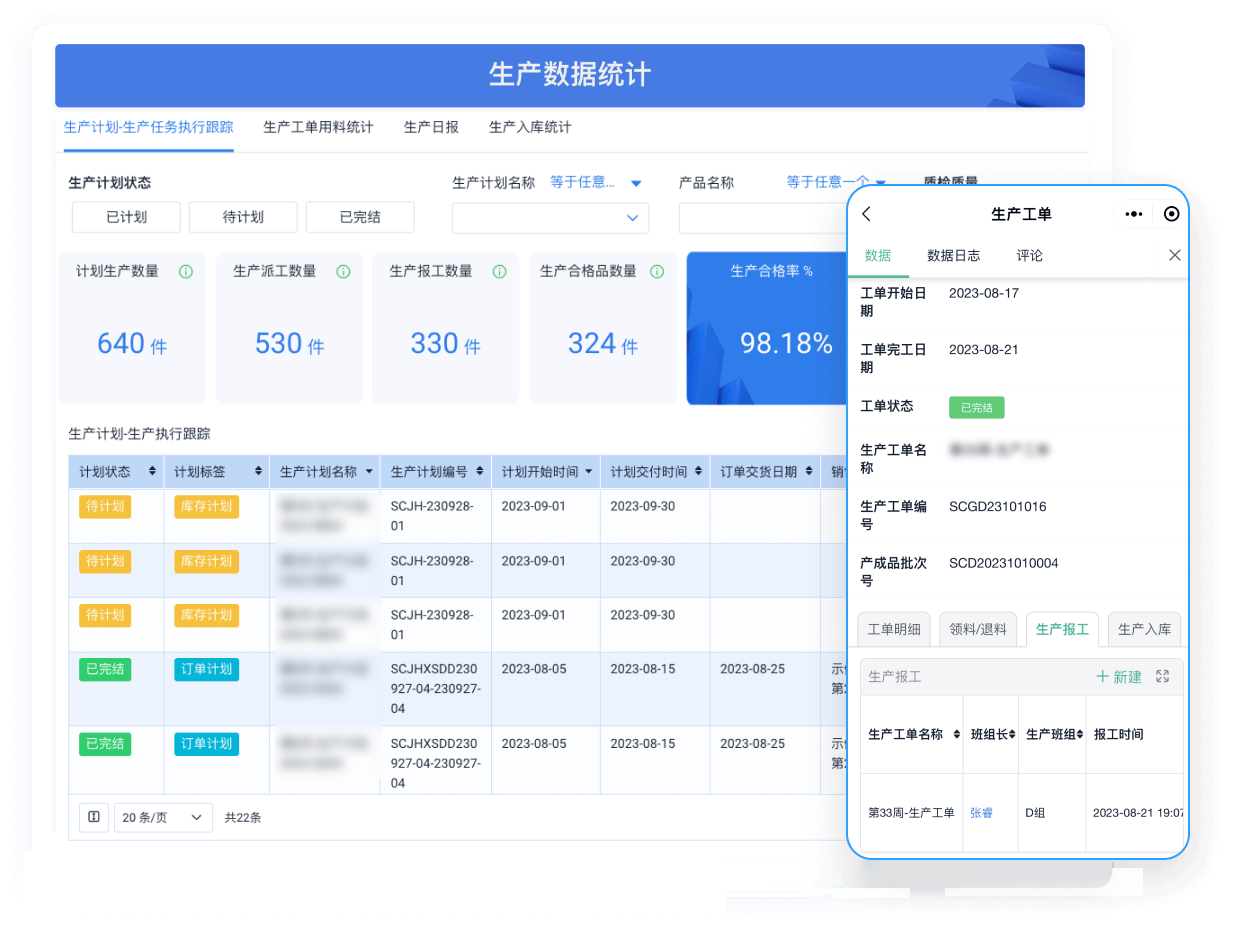Click the back arrow in 生产工单 panel
Image resolution: width=1238 pixels, height=928 pixels.
click(x=868, y=213)
